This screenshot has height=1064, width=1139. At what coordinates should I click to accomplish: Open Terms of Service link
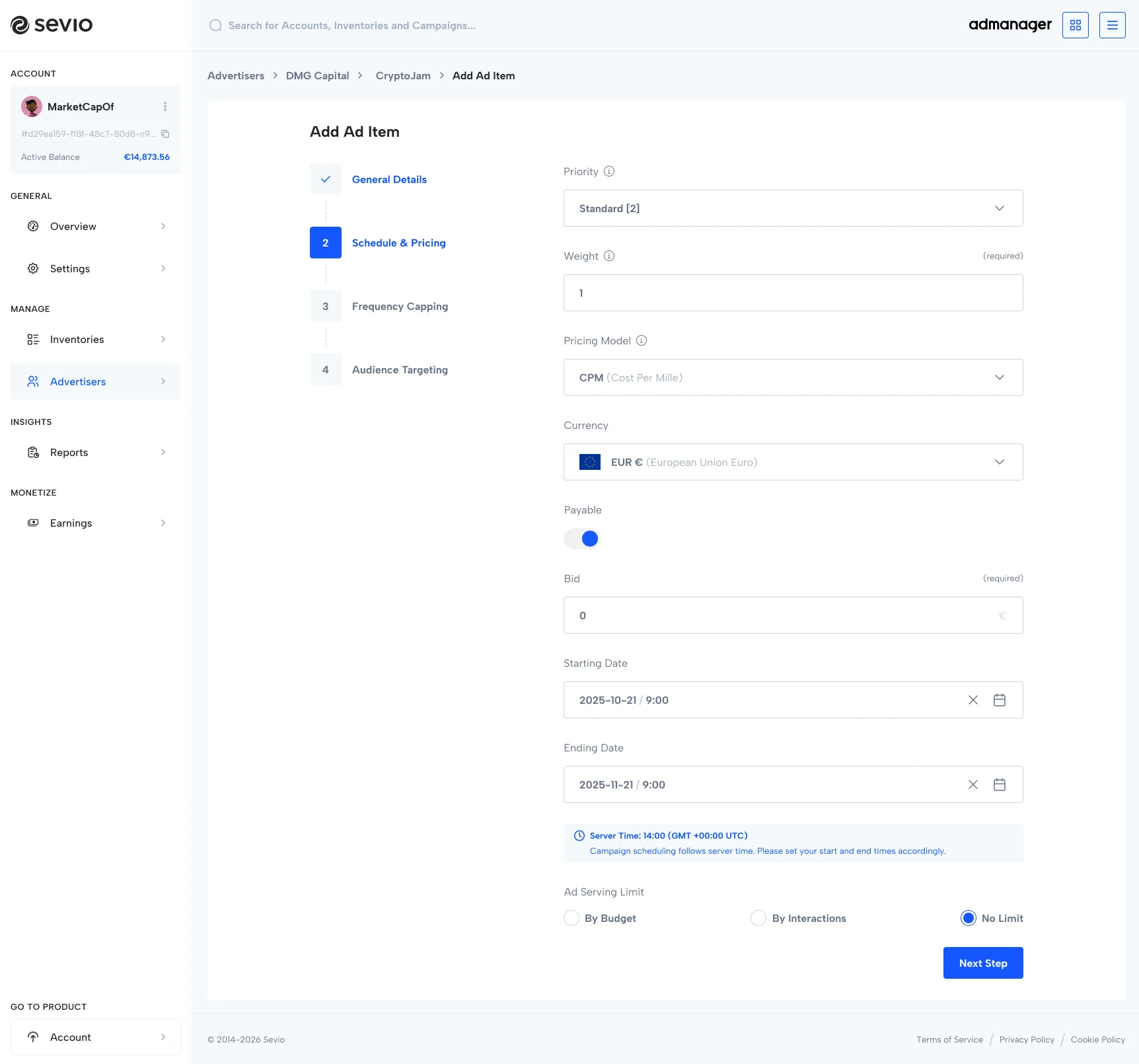pyautogui.click(x=949, y=1040)
